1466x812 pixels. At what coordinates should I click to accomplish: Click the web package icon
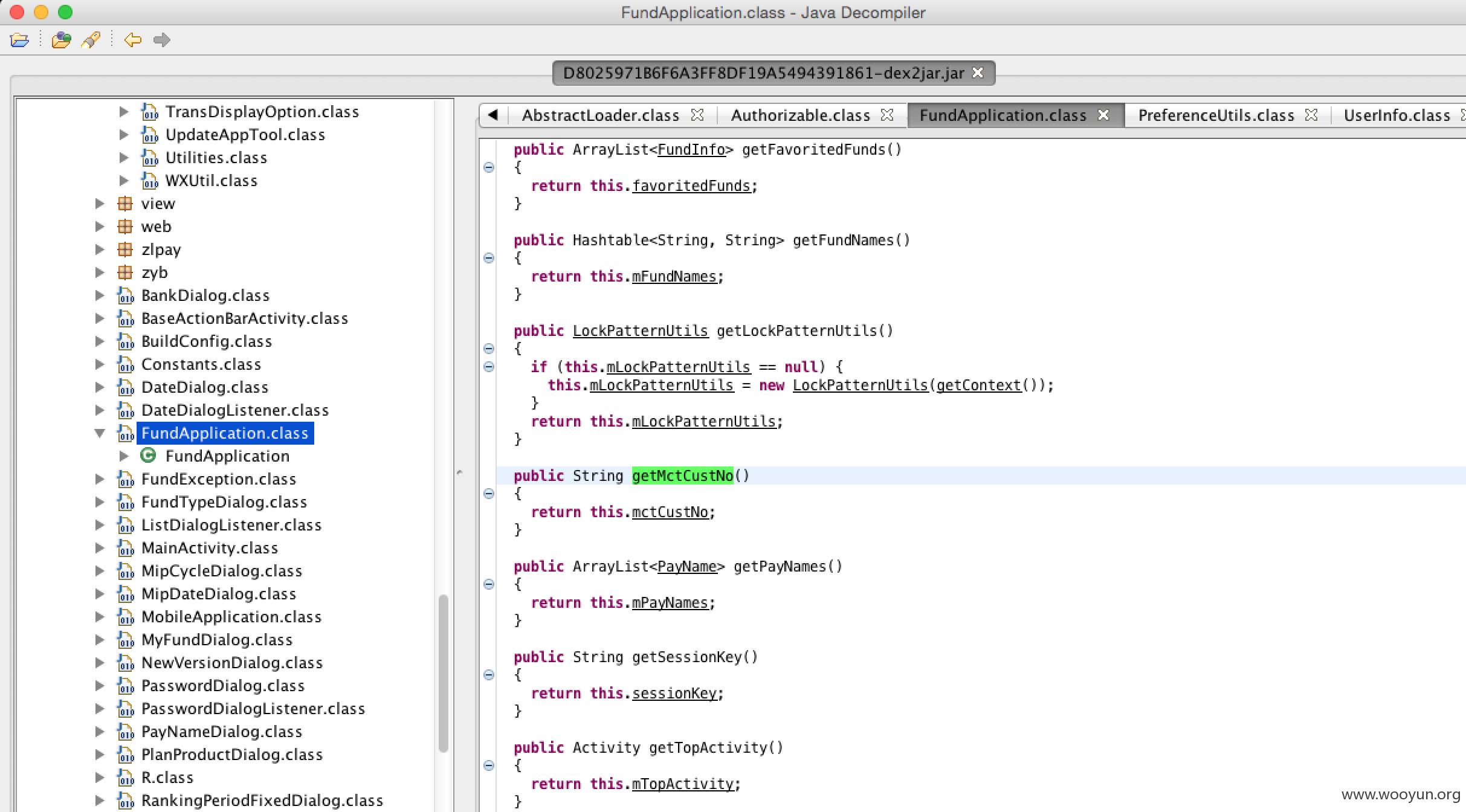pos(125,227)
